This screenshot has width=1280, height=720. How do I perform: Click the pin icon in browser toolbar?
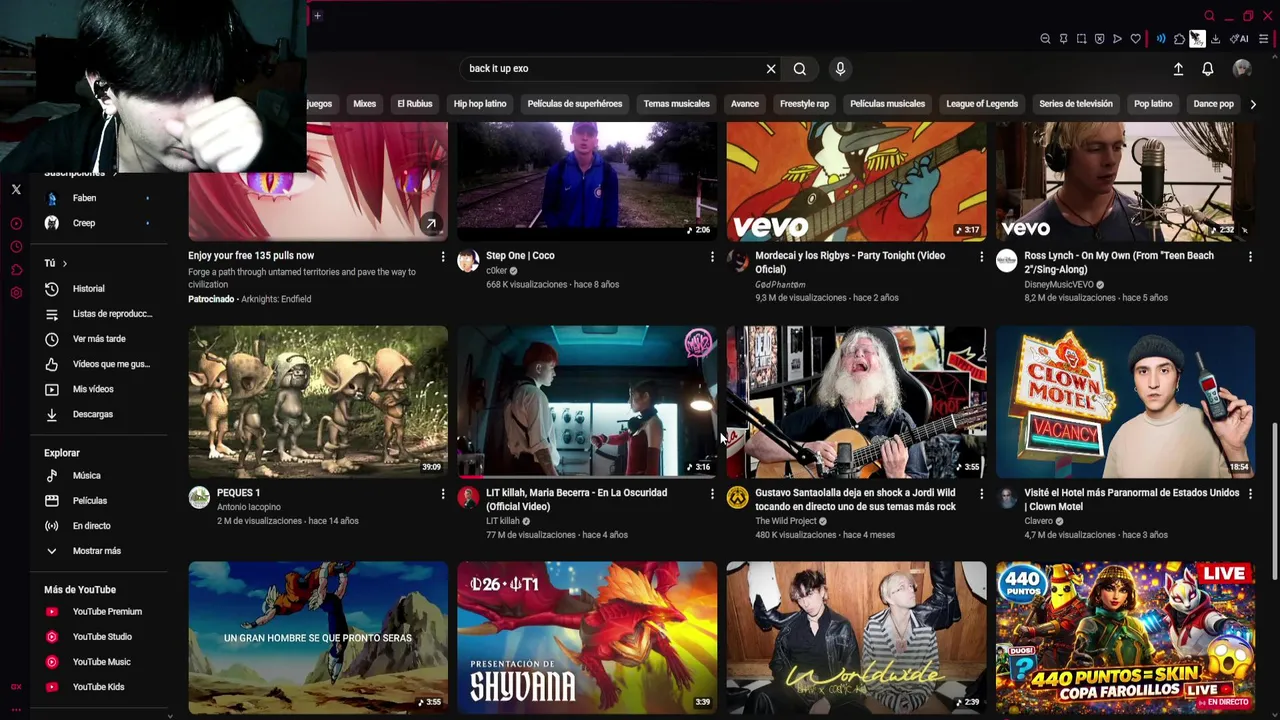pos(1063,39)
